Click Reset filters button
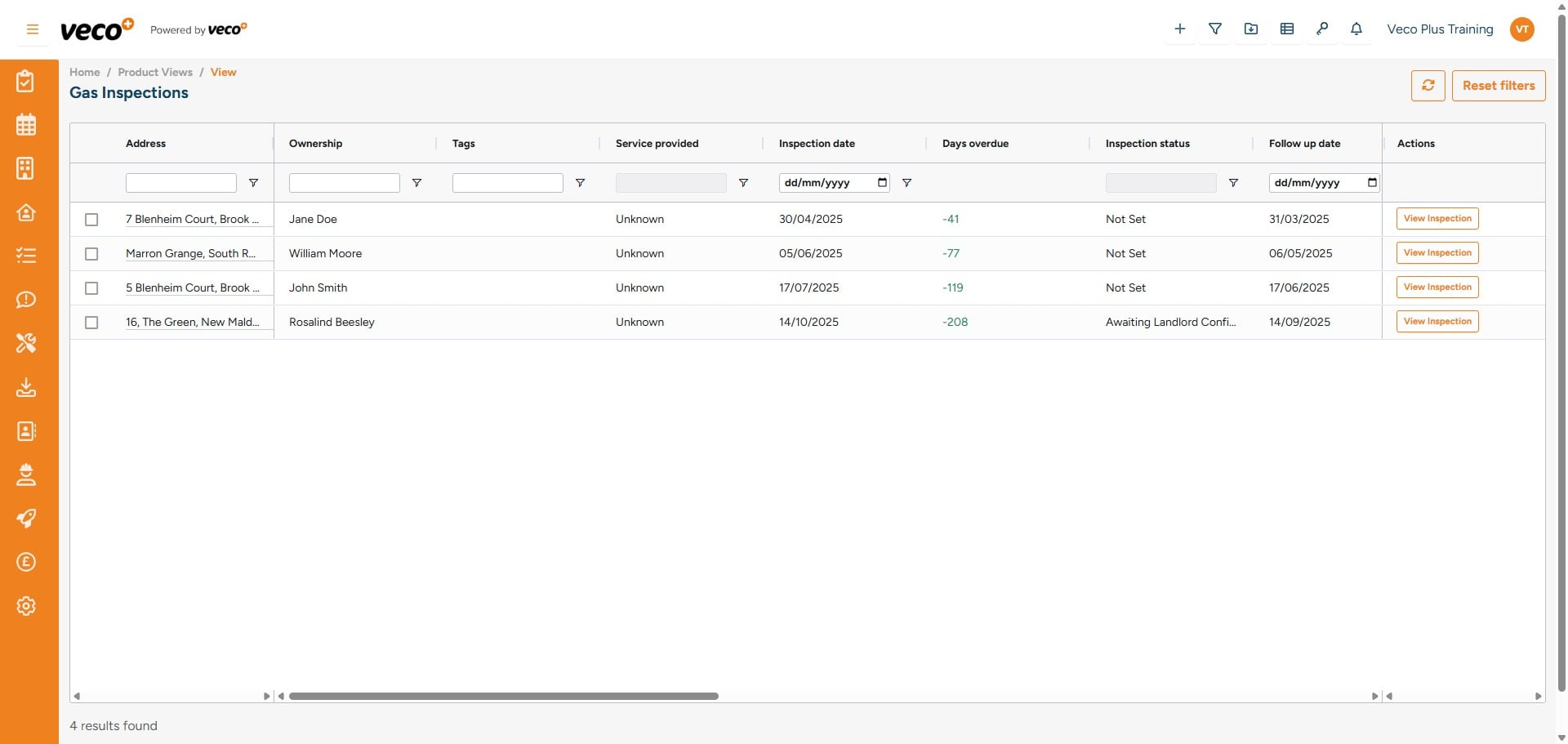 (1499, 85)
